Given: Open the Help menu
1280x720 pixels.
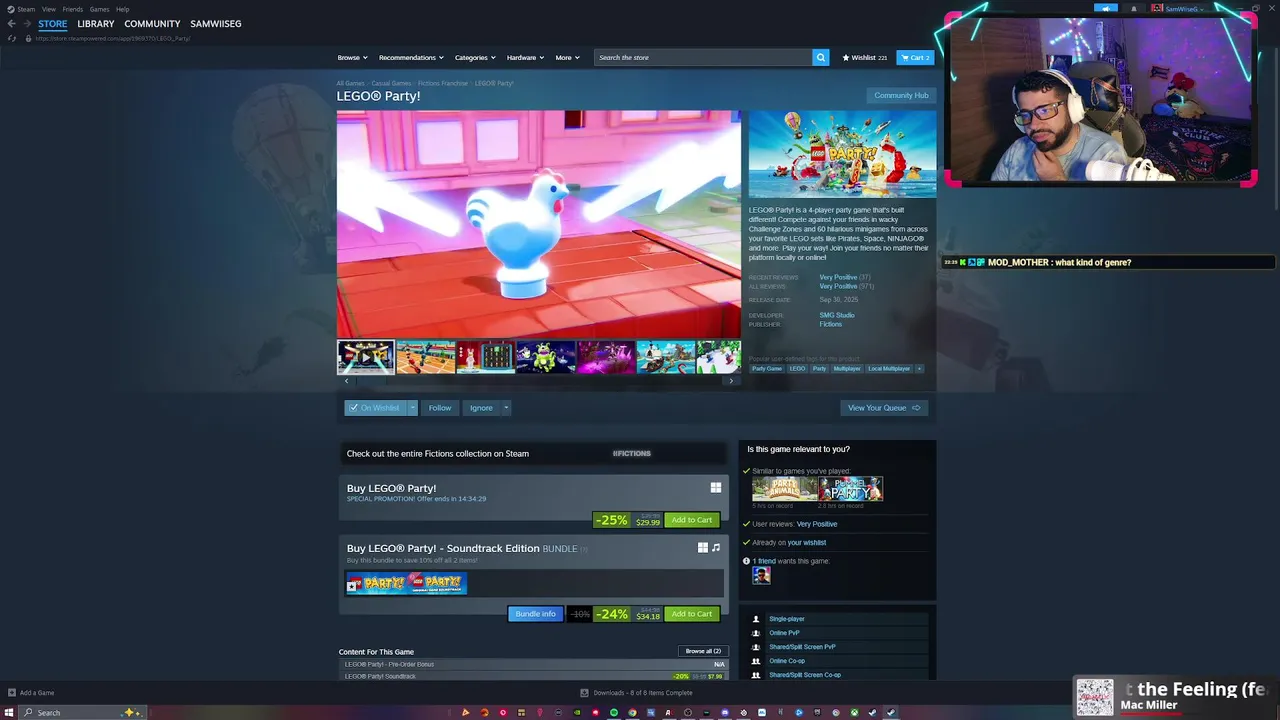Looking at the screenshot, I should 122,9.
